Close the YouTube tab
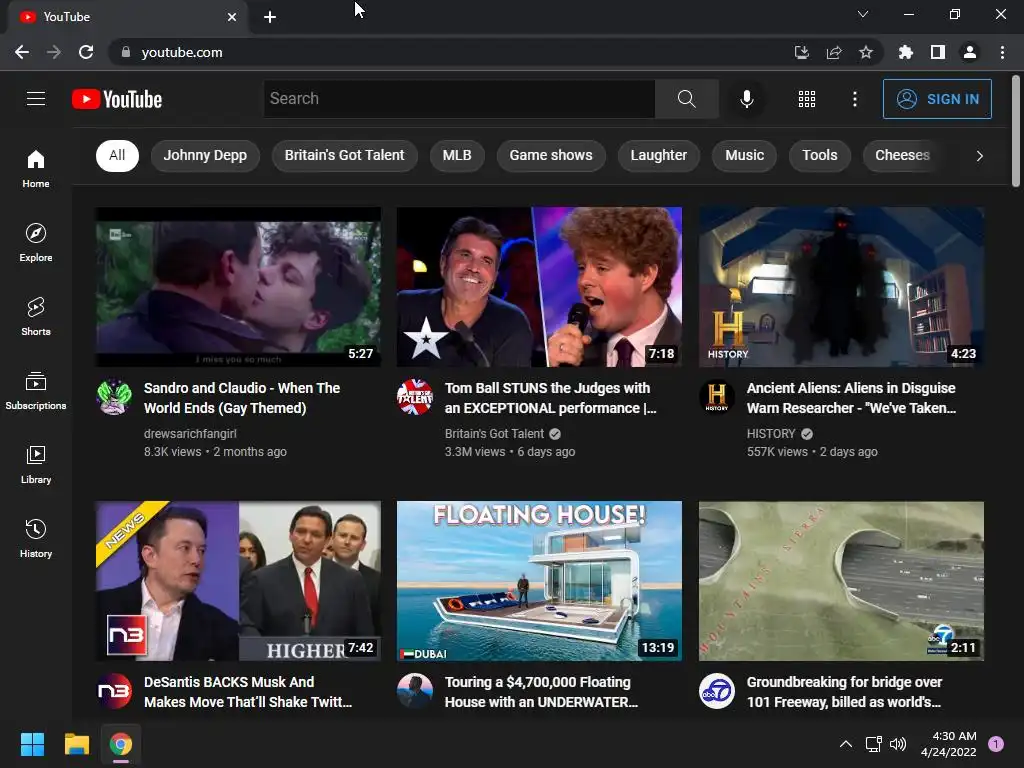 click(232, 17)
